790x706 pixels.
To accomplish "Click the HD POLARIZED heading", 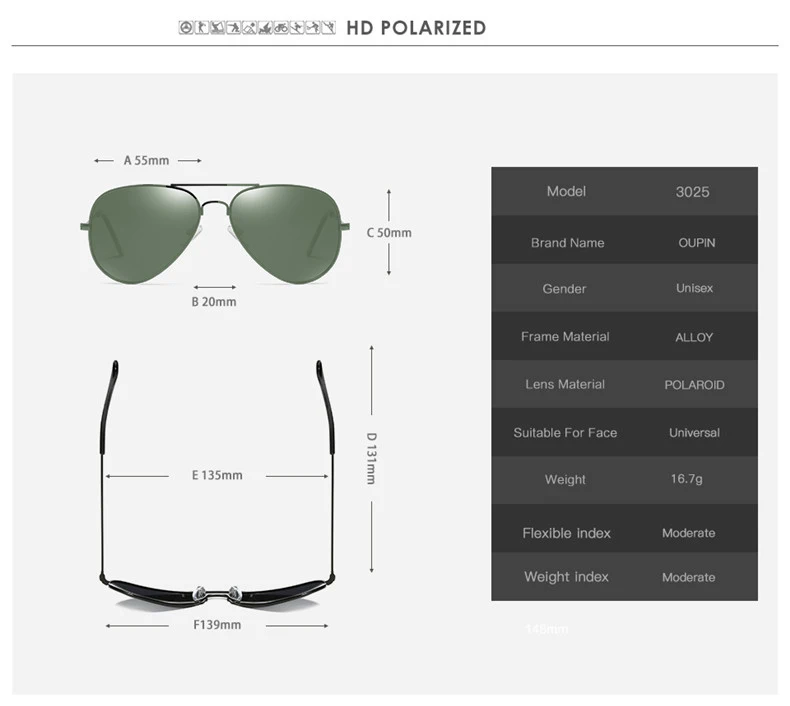I will (416, 28).
